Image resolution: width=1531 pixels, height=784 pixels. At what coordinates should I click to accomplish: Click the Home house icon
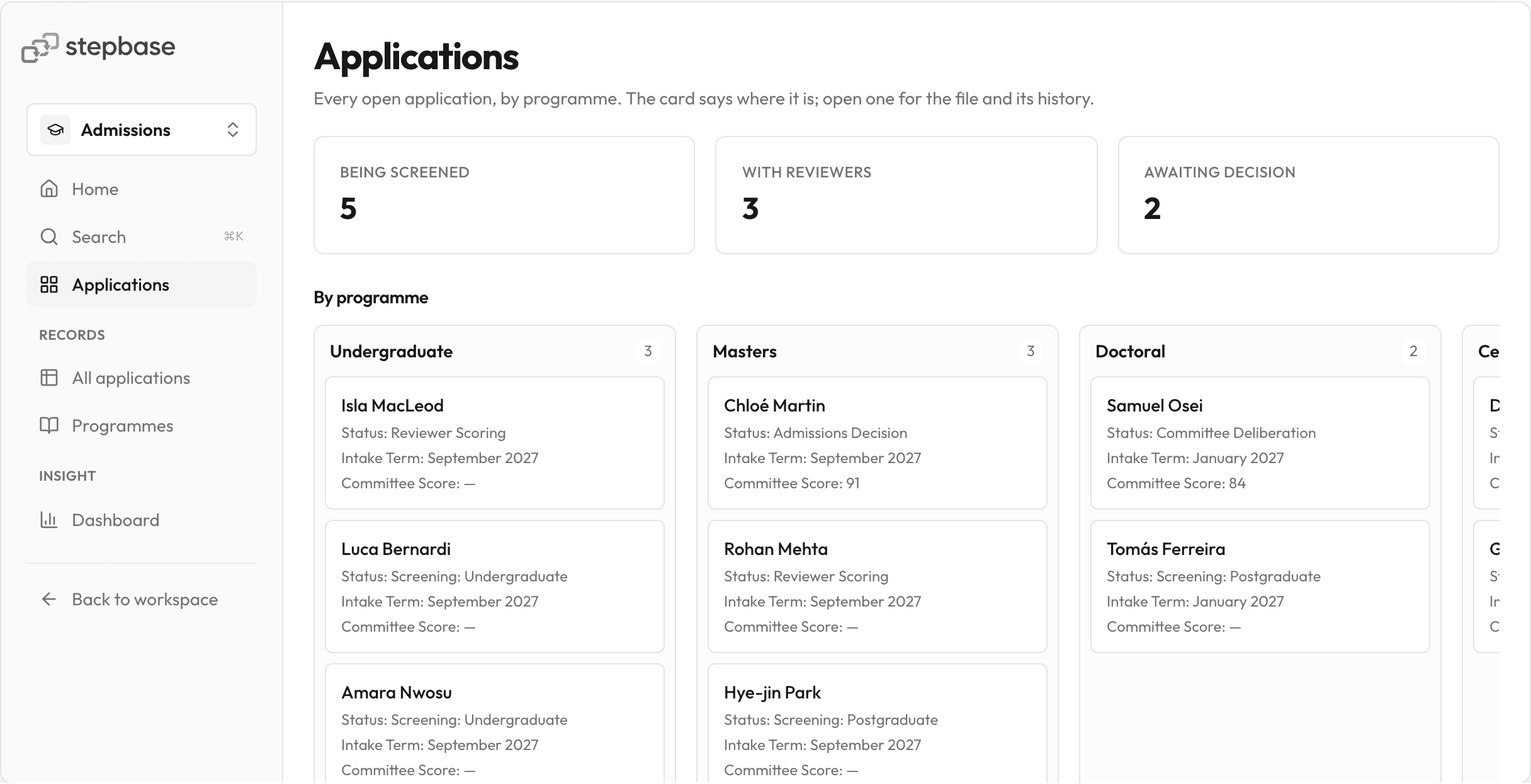coord(49,189)
